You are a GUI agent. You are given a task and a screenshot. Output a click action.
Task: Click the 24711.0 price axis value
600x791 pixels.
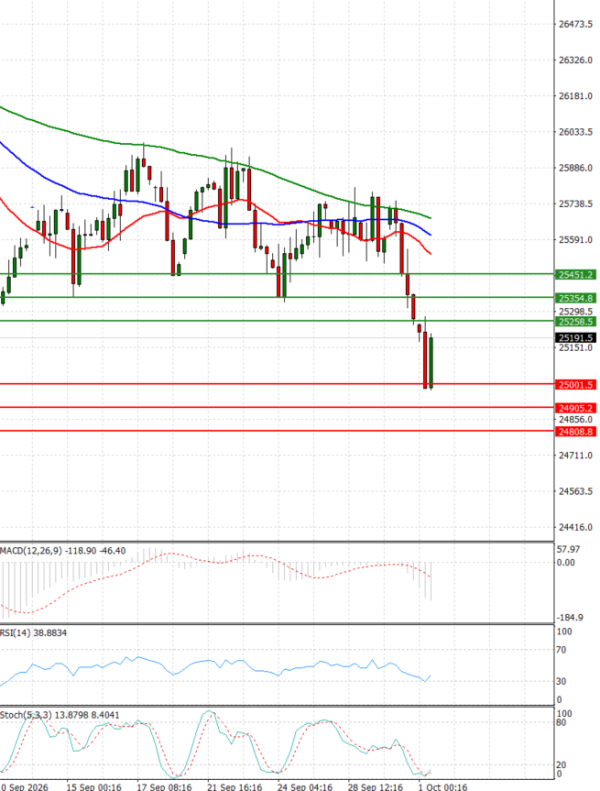(x=576, y=456)
